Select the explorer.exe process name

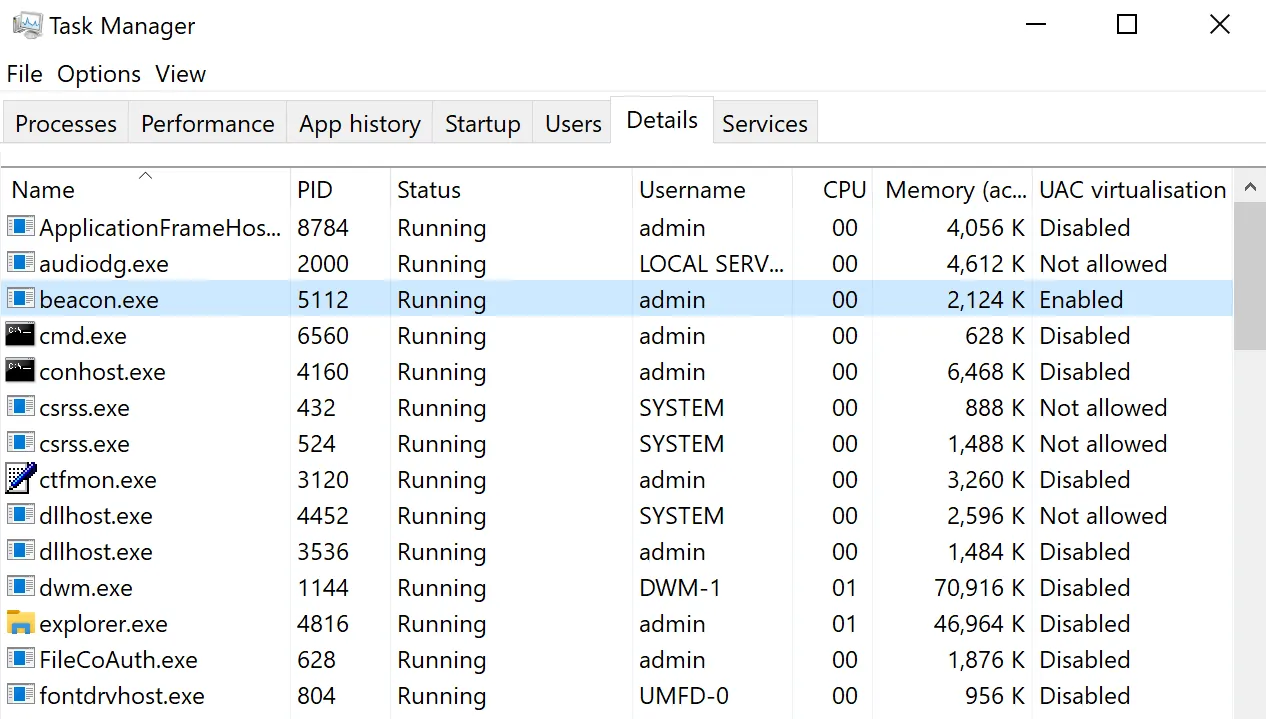104,623
